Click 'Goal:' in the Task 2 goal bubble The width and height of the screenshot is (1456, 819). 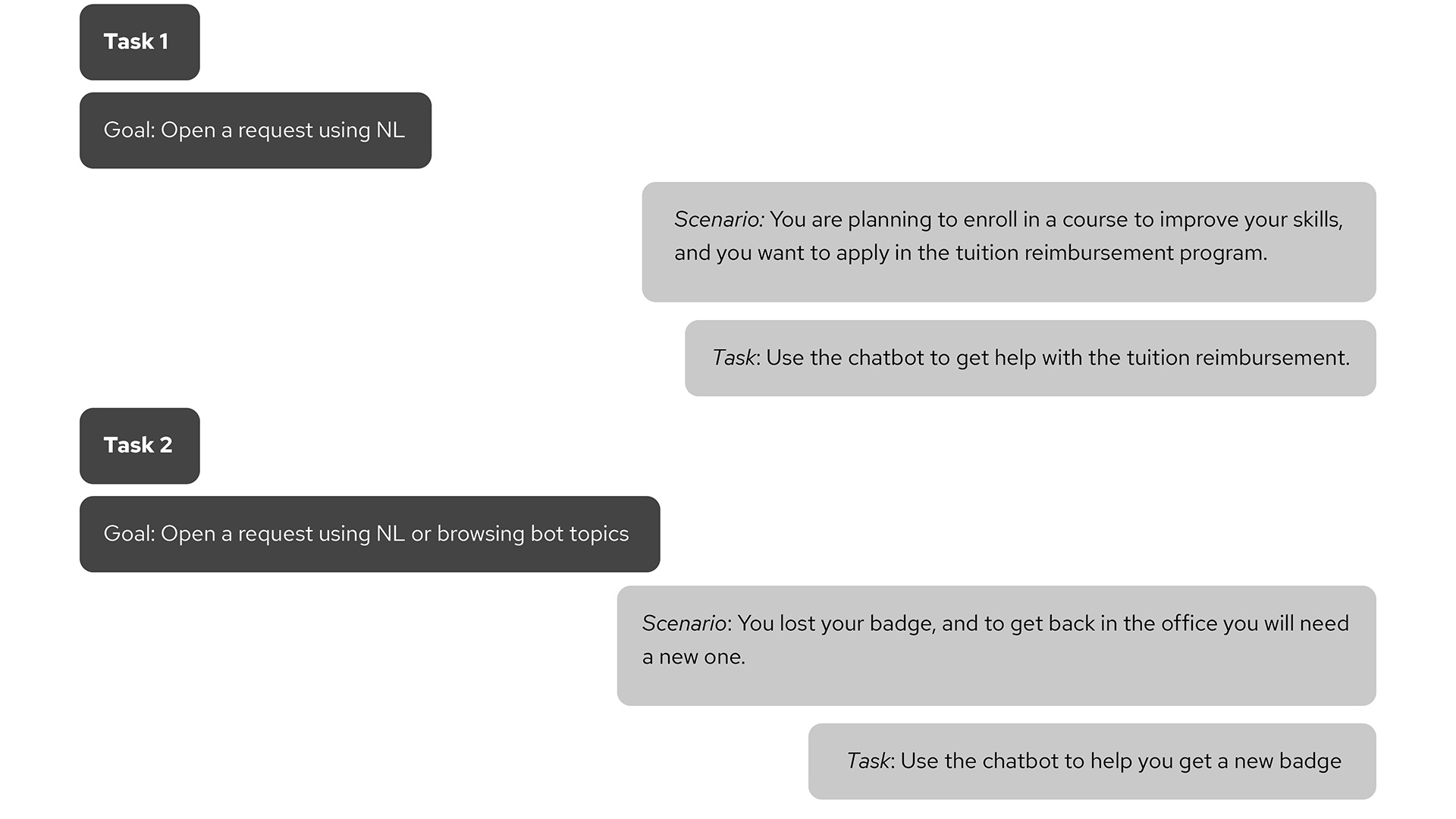(130, 534)
